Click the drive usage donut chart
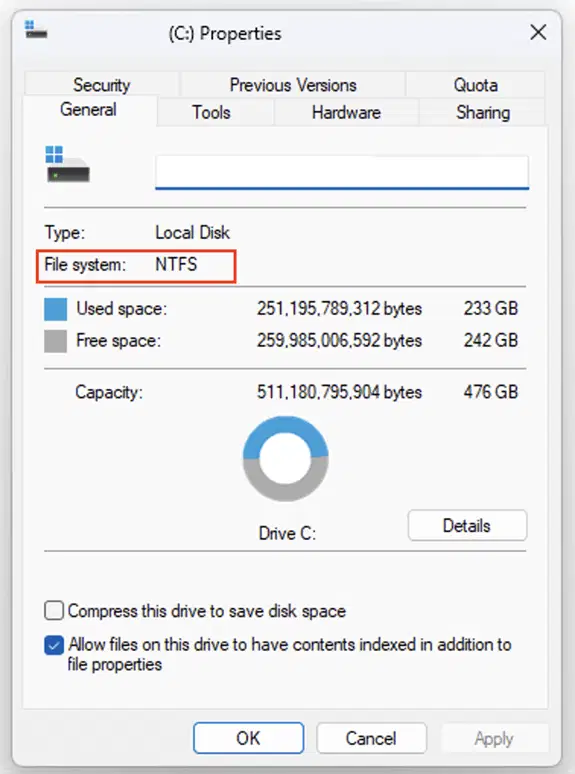Viewport: 575px width, 774px height. point(285,459)
